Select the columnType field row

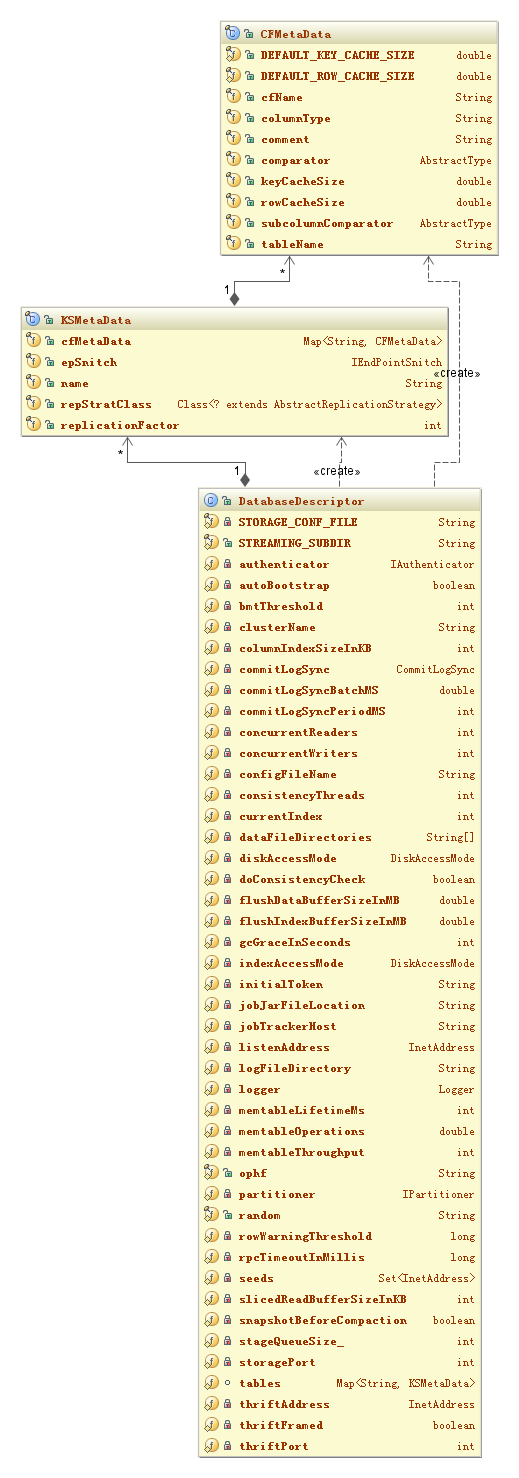click(358, 118)
